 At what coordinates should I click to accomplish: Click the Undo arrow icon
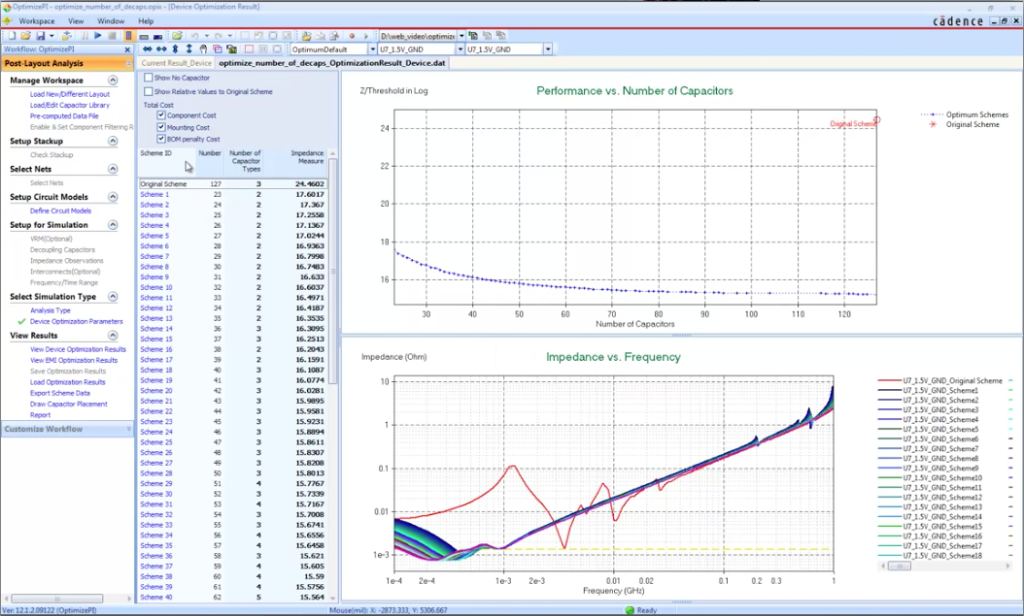pos(194,36)
